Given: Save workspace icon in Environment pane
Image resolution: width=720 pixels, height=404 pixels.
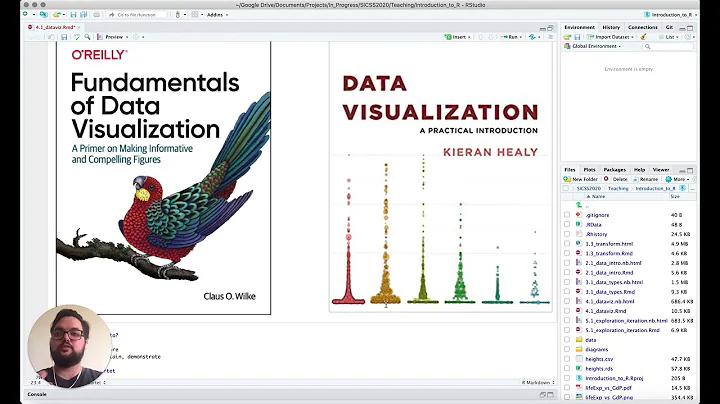Looking at the screenshot, I should pyautogui.click(x=577, y=37).
